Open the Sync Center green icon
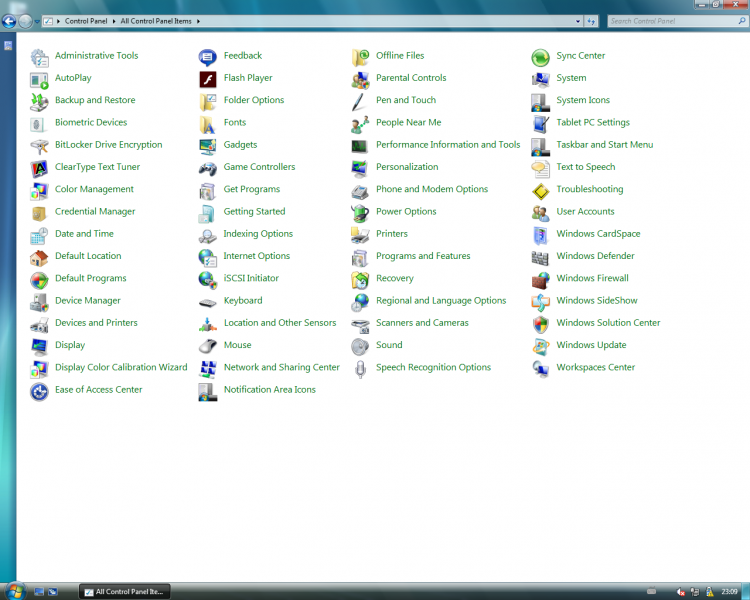This screenshot has width=750, height=600. tap(540, 57)
